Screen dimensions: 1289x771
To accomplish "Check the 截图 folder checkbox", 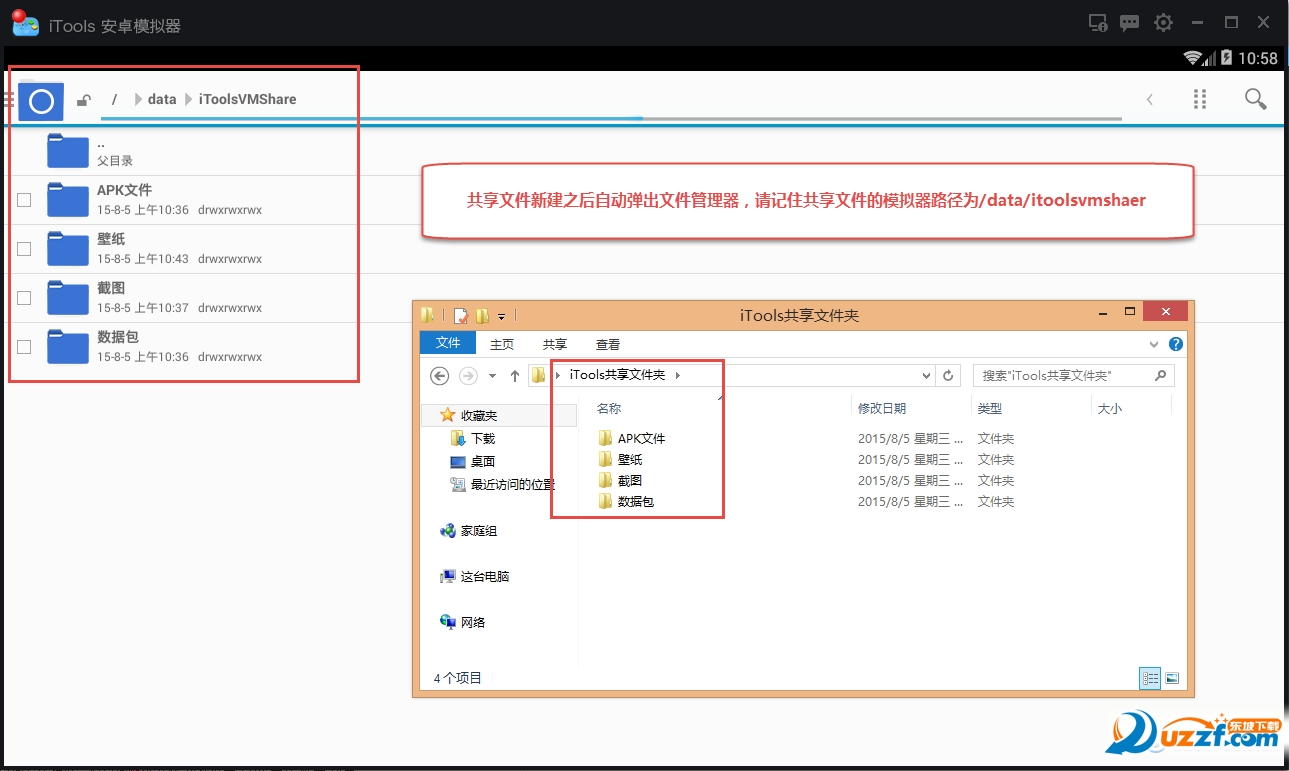I will coord(24,298).
